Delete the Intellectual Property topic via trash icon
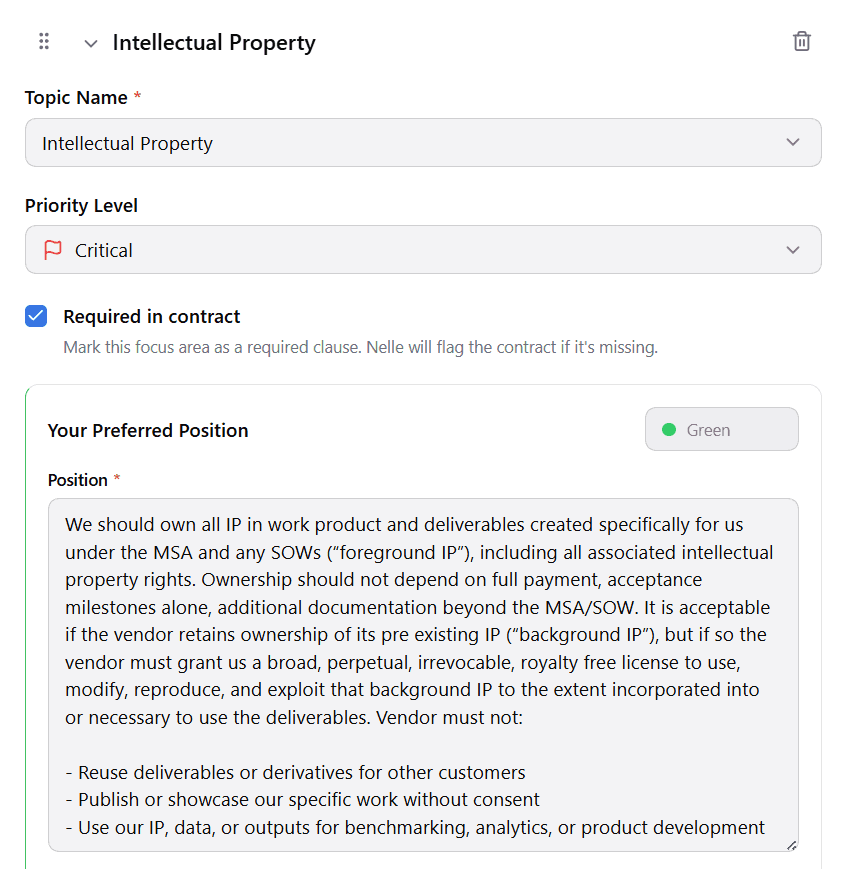The height and width of the screenshot is (869, 854). [801, 42]
